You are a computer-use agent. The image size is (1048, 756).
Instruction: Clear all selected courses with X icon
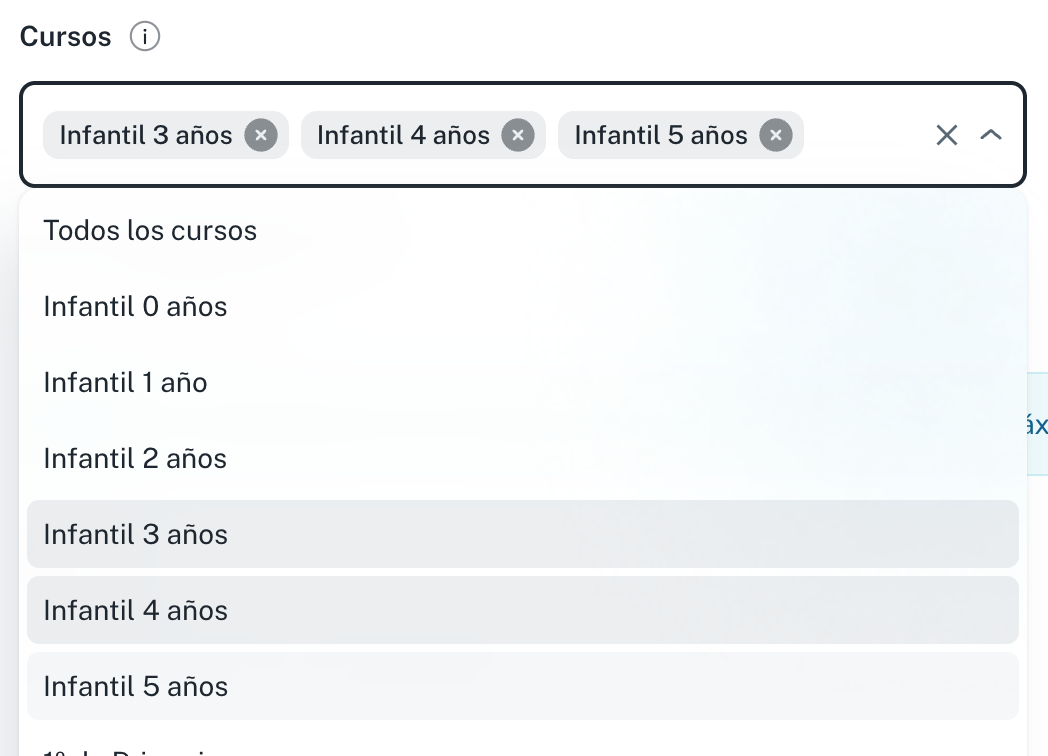pyautogui.click(x=946, y=135)
